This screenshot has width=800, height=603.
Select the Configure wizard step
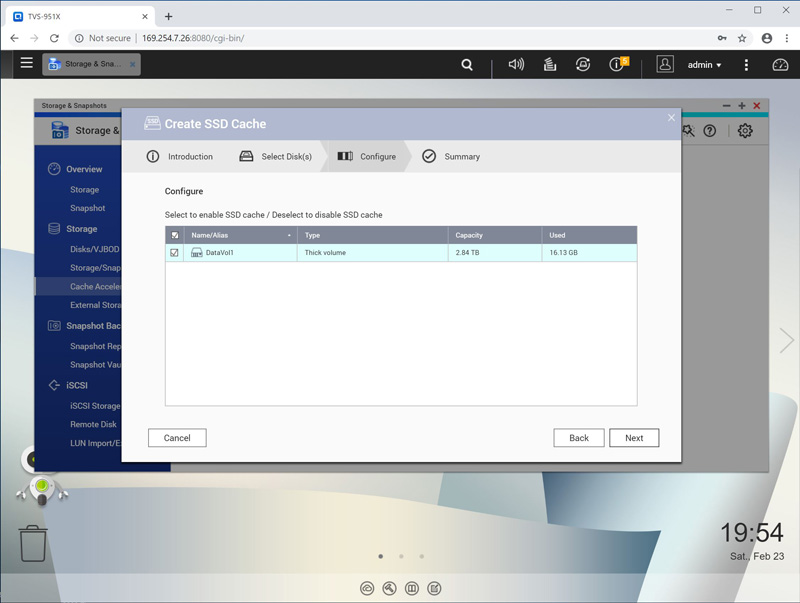click(x=366, y=157)
